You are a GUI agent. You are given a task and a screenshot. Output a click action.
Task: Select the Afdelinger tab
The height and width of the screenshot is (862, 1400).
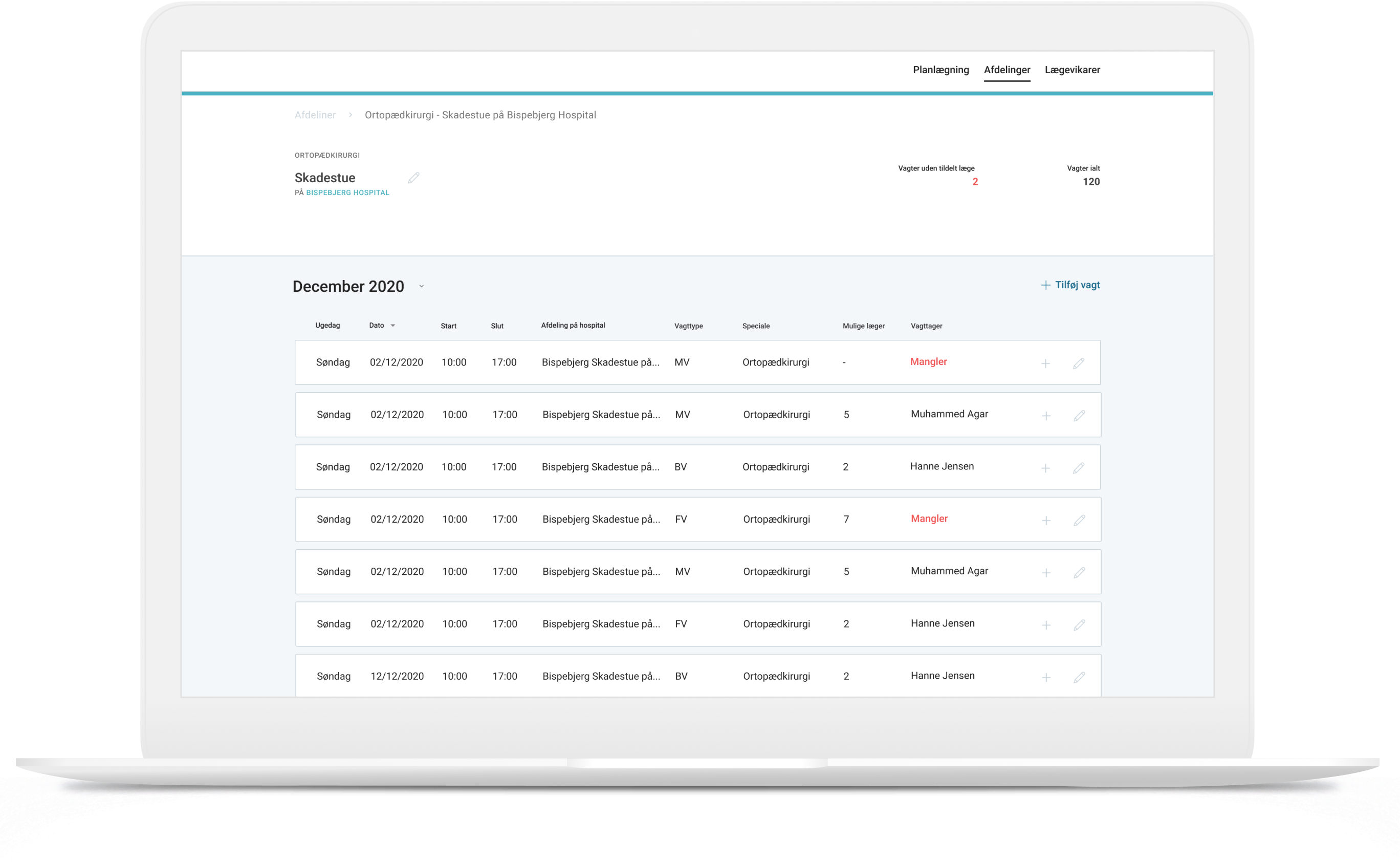pyautogui.click(x=1007, y=70)
